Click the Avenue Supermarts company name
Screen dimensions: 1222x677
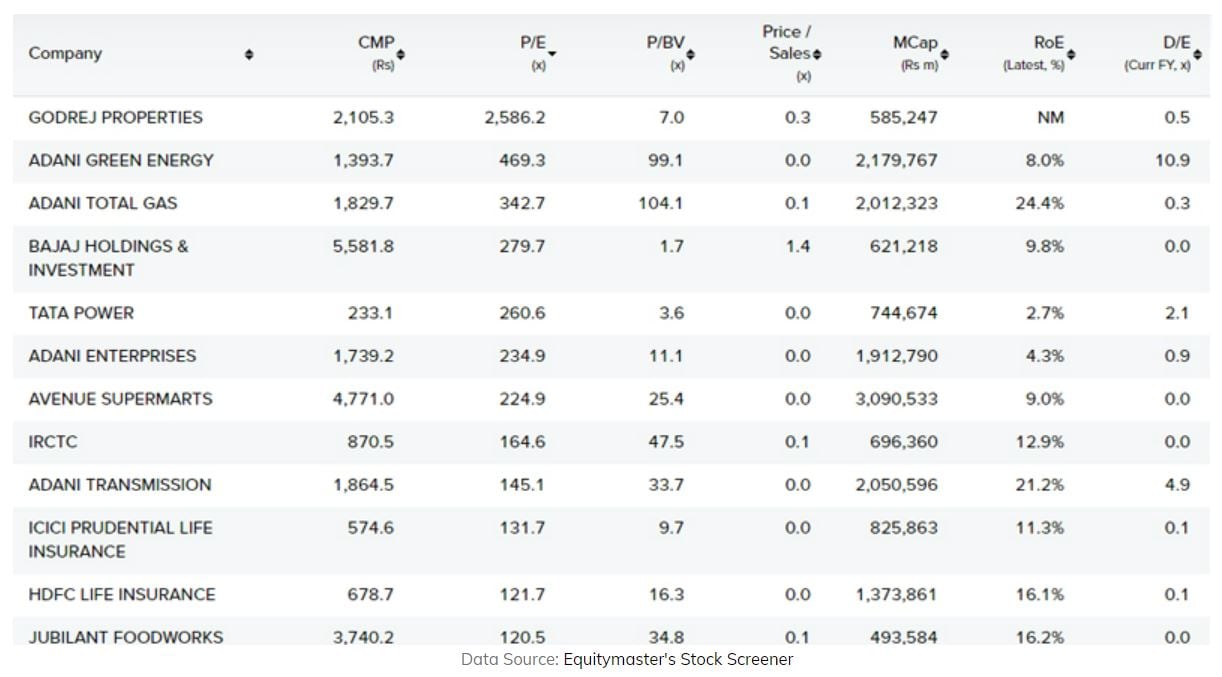pyautogui.click(x=120, y=399)
